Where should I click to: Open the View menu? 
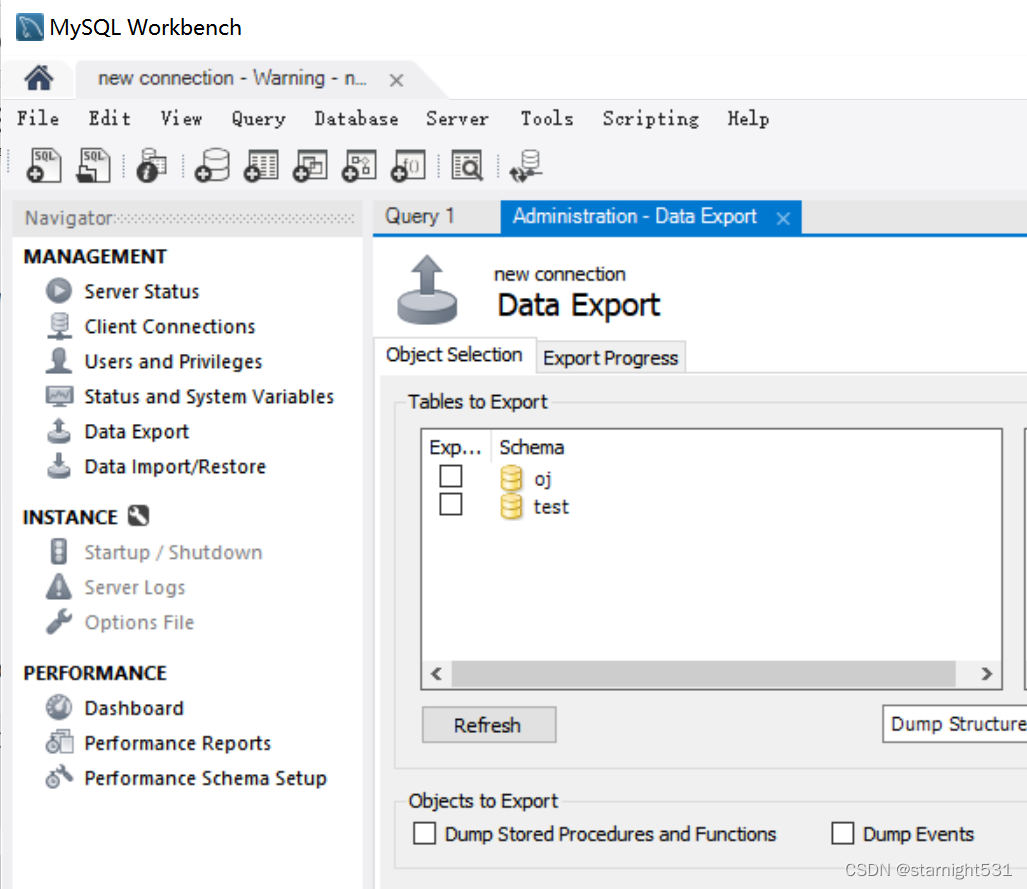pyautogui.click(x=181, y=119)
